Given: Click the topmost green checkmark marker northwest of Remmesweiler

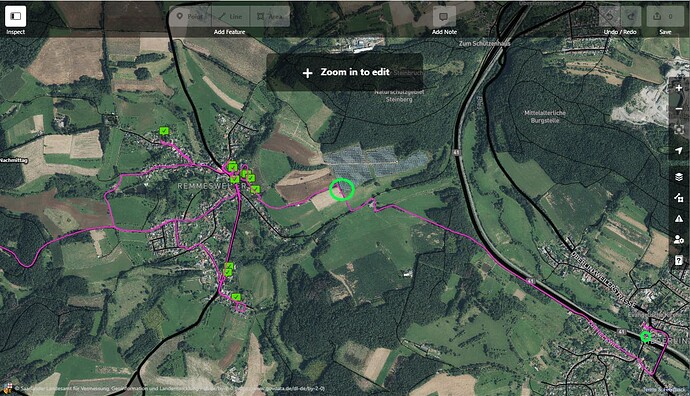Looking at the screenshot, I should click(x=164, y=131).
